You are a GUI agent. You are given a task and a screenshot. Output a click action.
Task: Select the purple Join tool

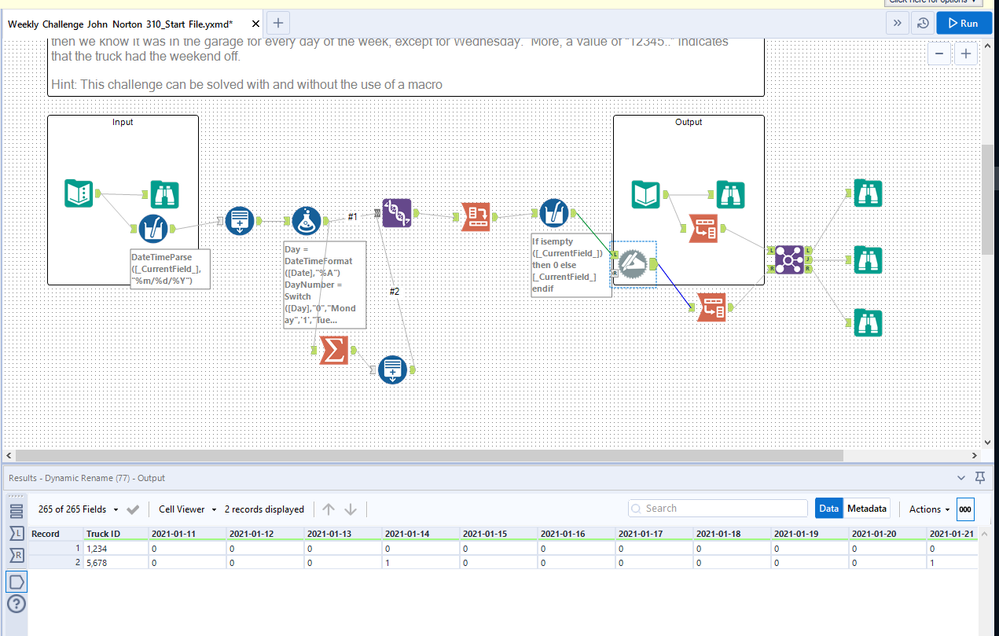tap(789, 260)
